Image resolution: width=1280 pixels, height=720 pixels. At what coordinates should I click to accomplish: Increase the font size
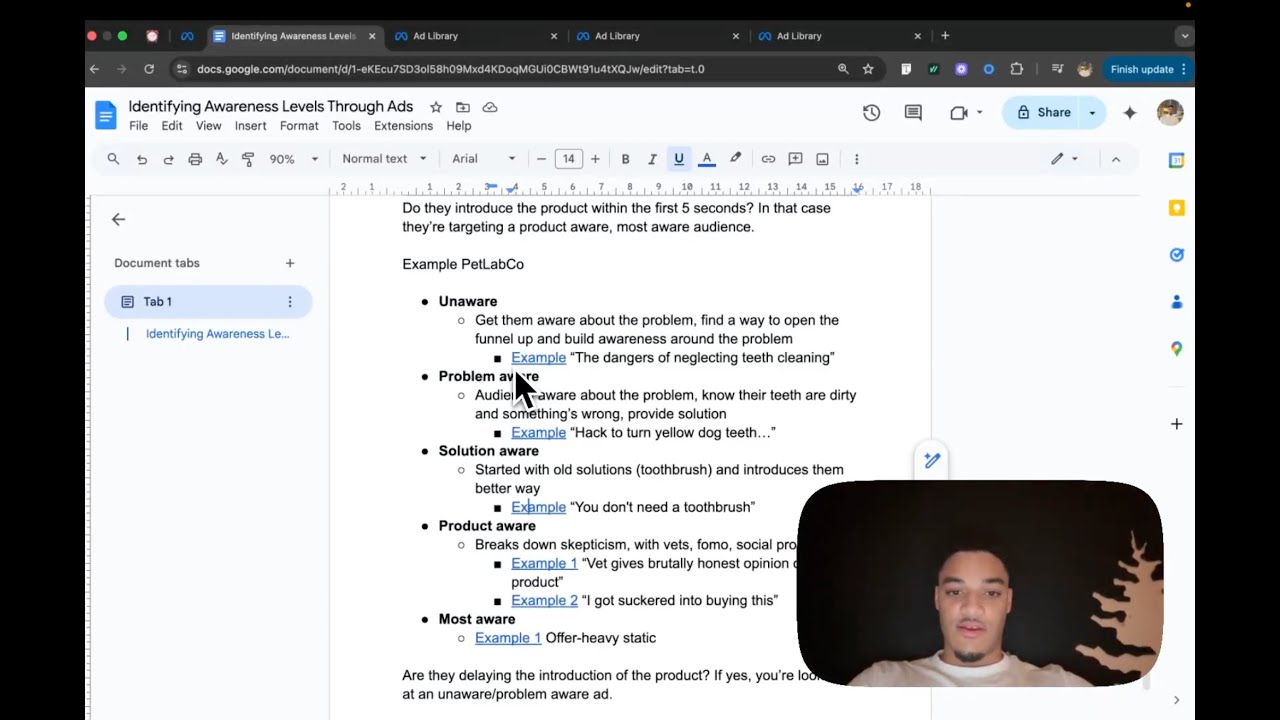click(x=595, y=159)
